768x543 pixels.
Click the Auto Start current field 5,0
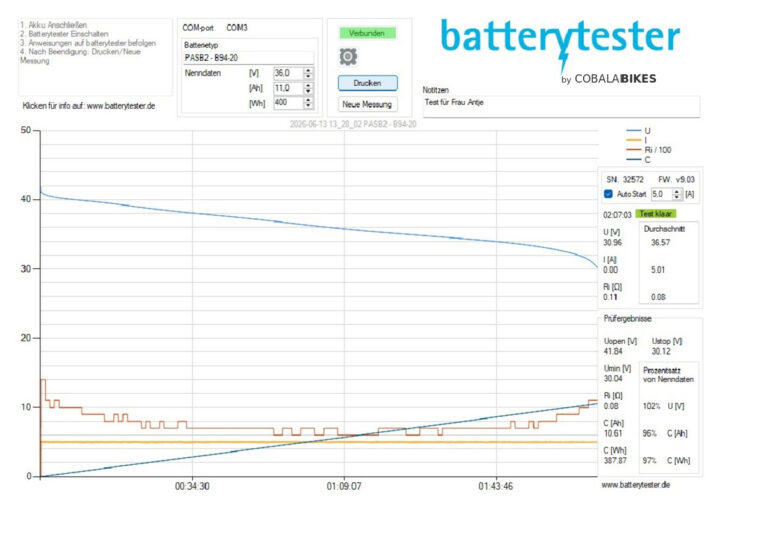[x=662, y=194]
